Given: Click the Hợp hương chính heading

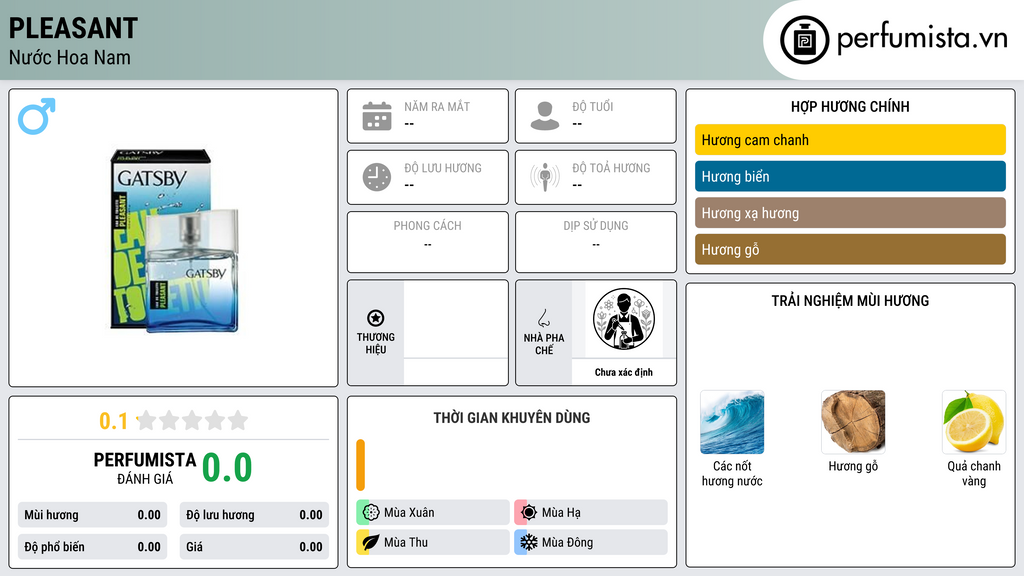Looking at the screenshot, I should point(850,106).
